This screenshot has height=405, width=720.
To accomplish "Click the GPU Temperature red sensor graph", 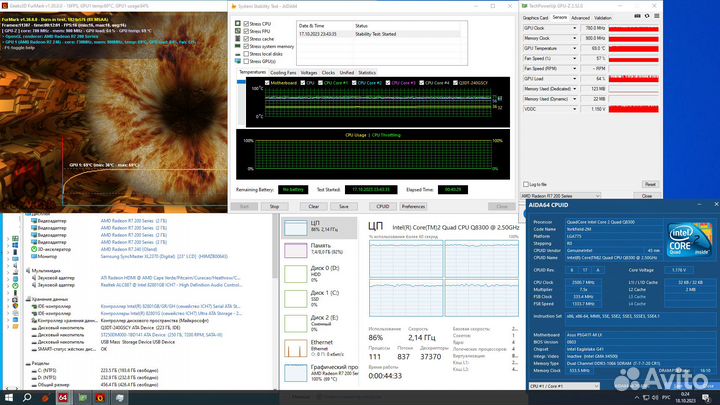I will click(x=634, y=48).
